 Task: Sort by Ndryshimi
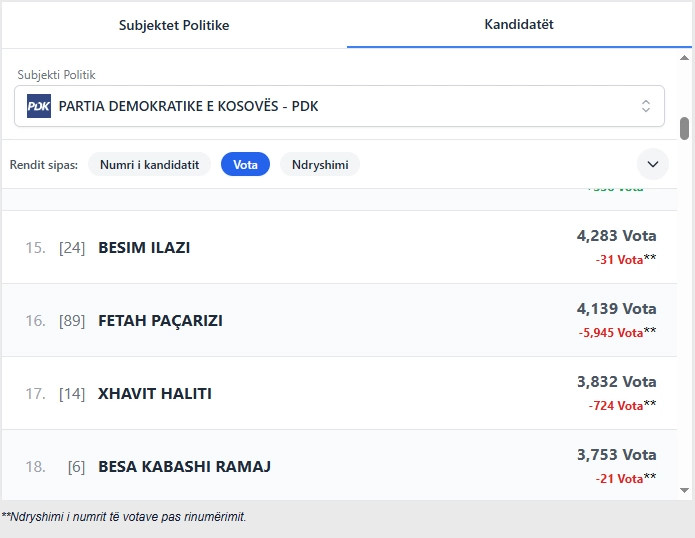click(320, 164)
